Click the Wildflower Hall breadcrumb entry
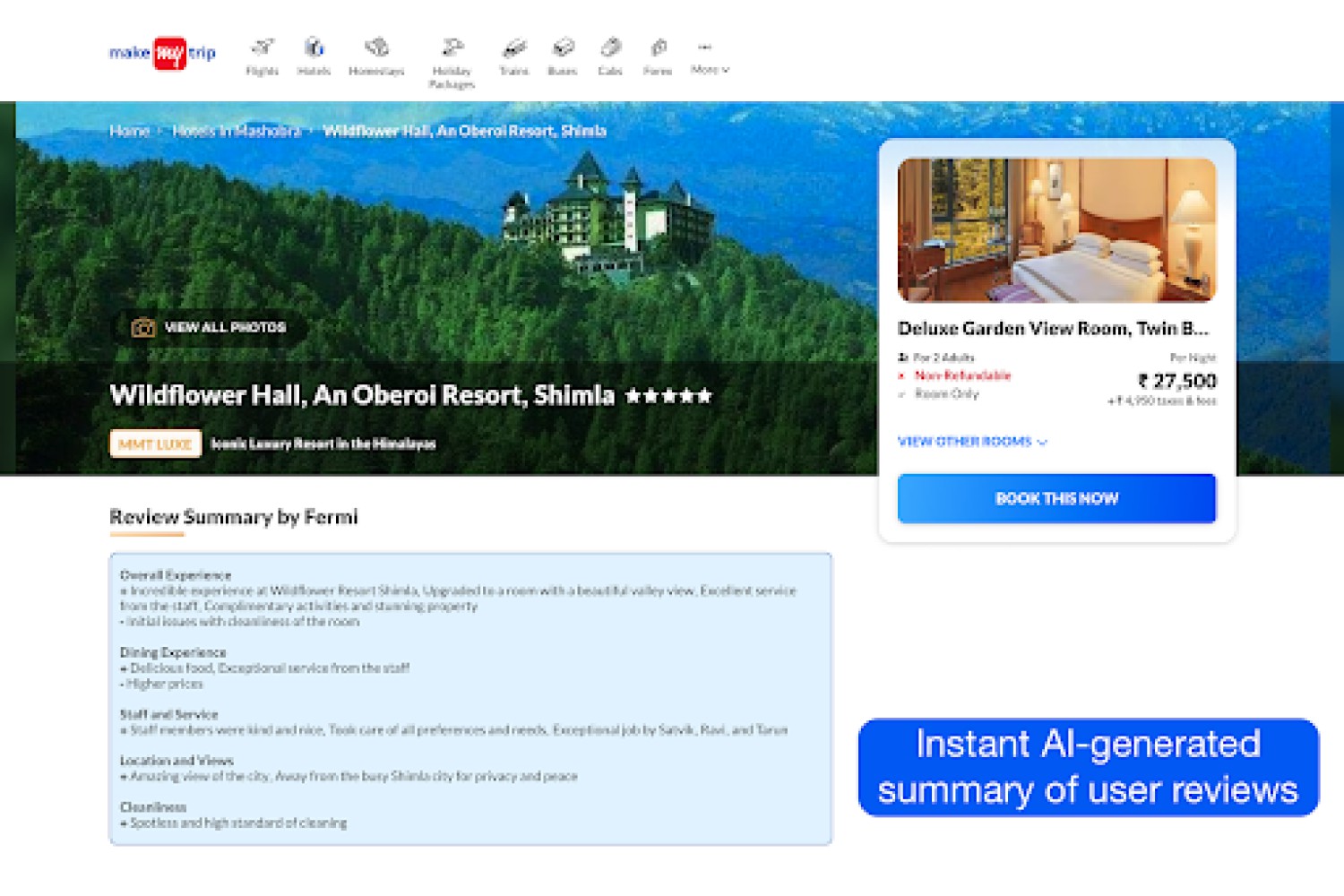The height and width of the screenshot is (896, 1344). point(464,131)
